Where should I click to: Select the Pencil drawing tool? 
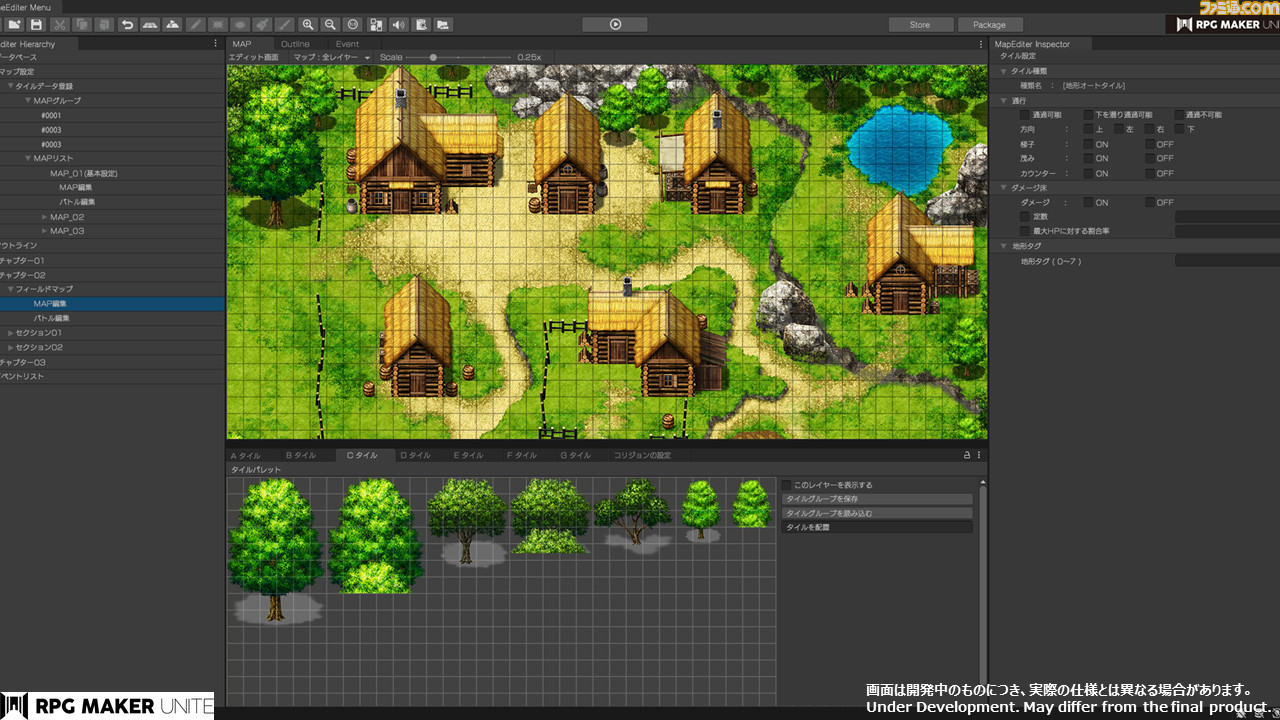[x=195, y=24]
